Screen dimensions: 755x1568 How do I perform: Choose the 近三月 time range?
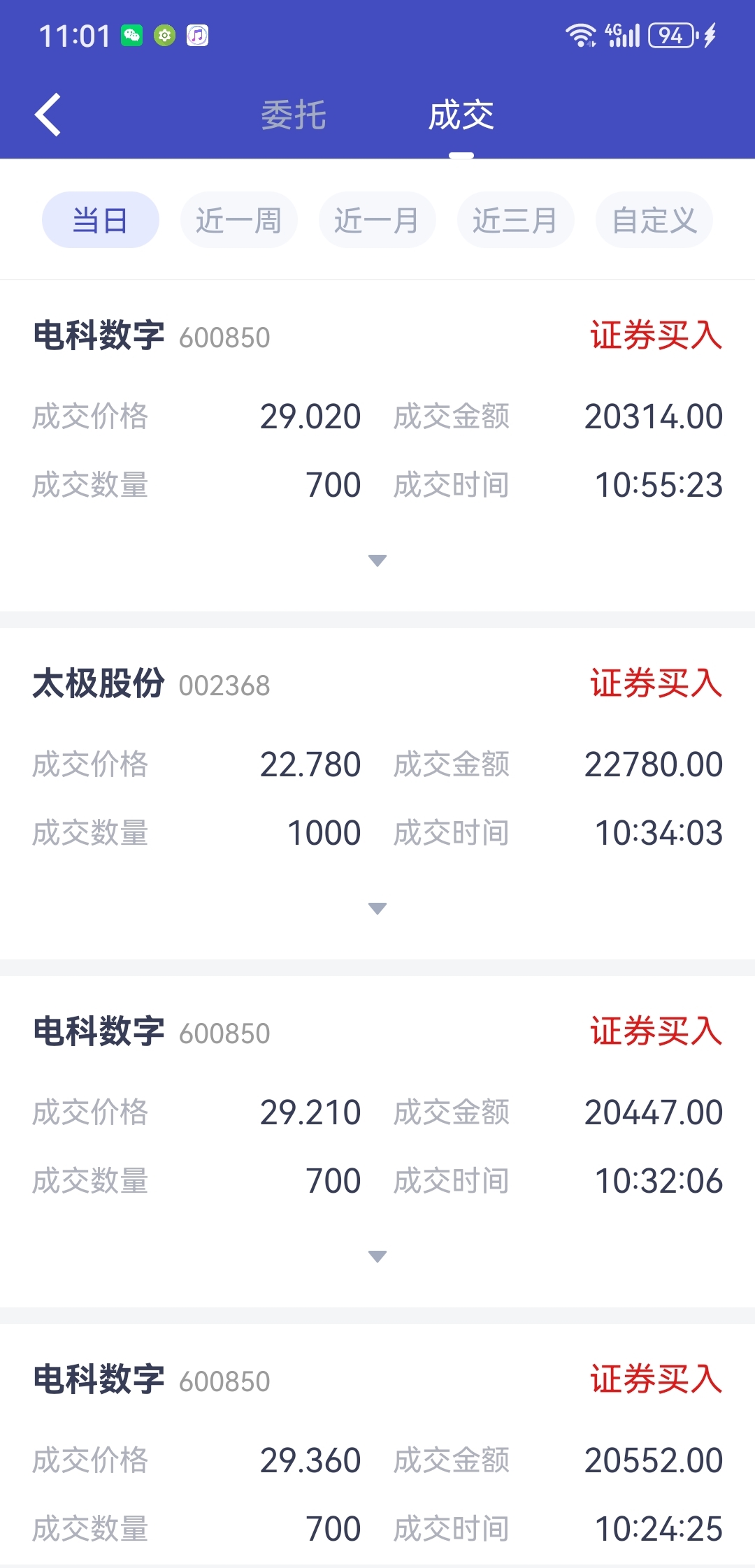click(516, 220)
